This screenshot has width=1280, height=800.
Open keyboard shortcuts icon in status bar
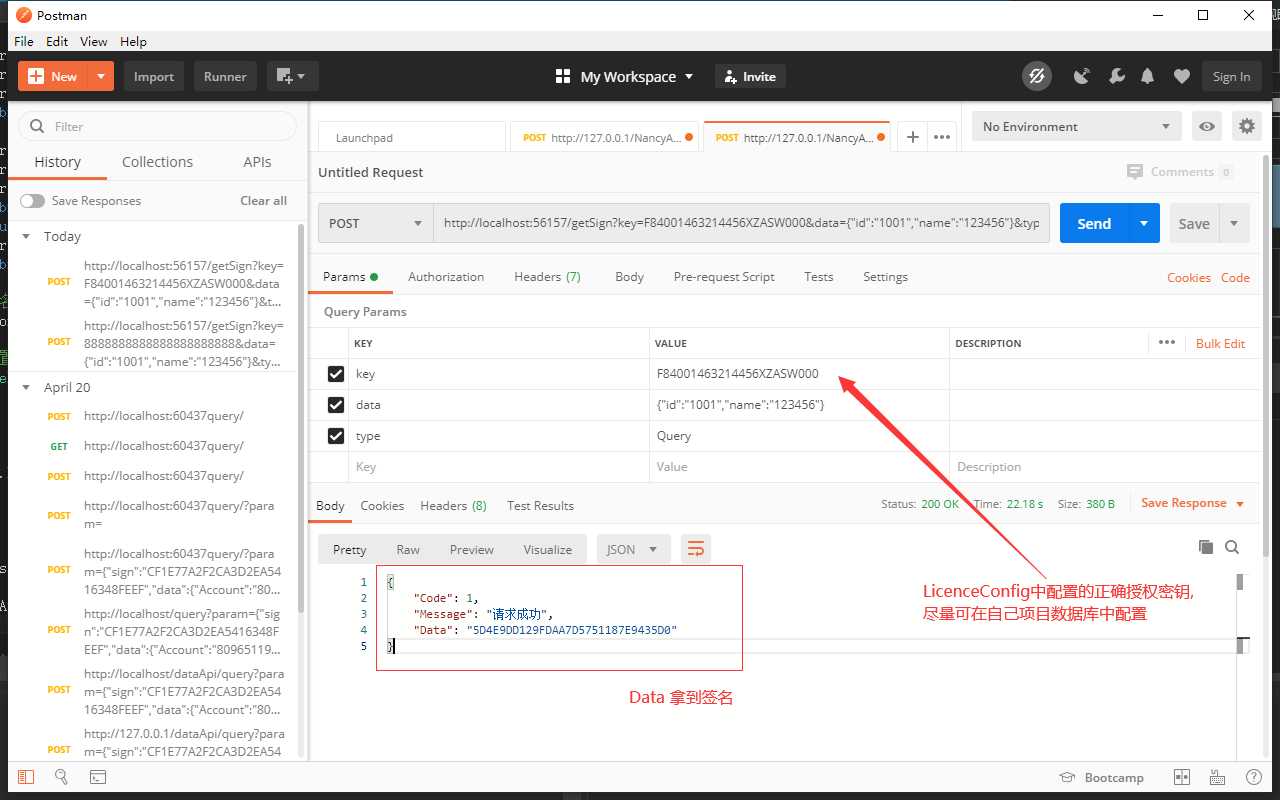pos(1217,777)
